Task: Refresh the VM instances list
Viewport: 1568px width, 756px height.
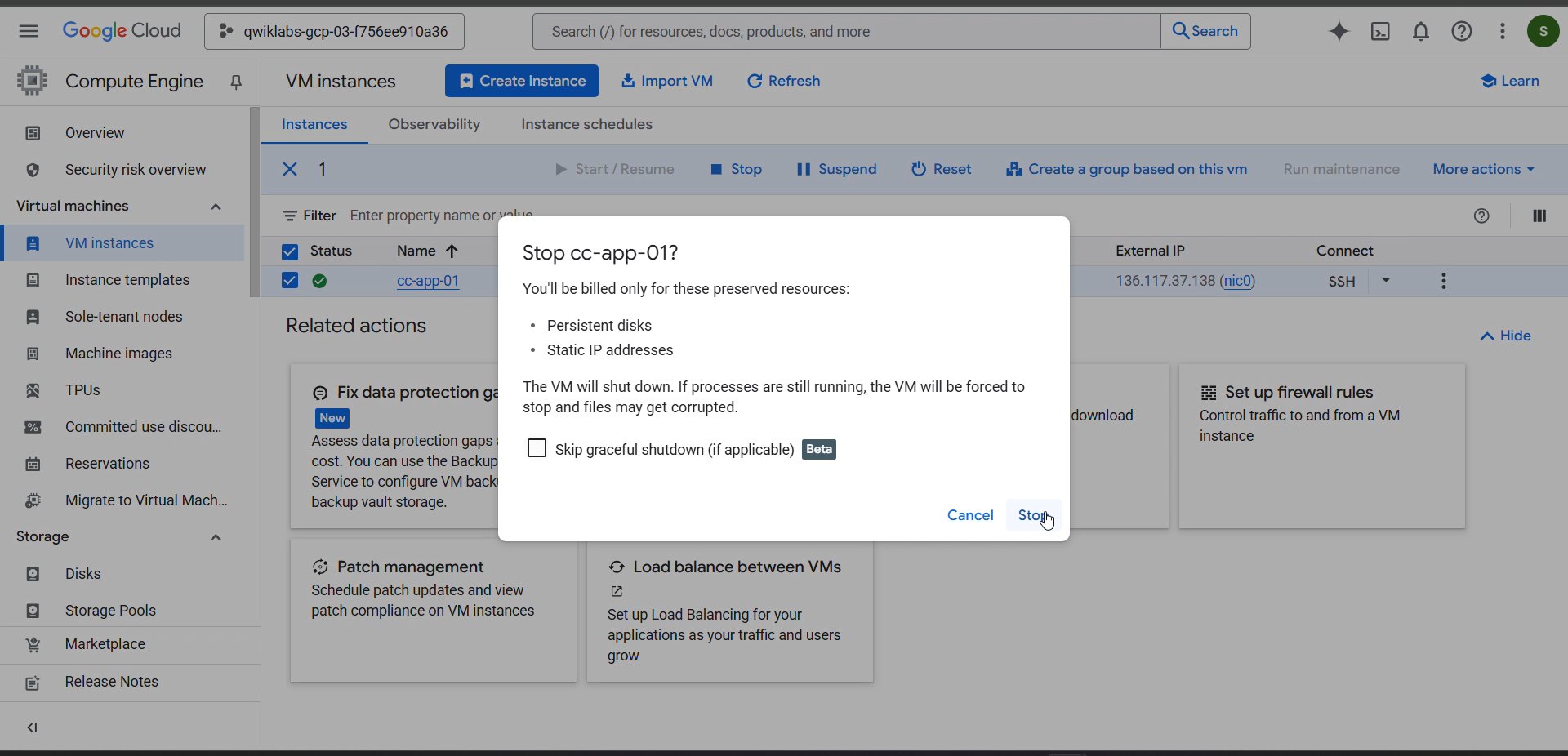Action: 784,81
